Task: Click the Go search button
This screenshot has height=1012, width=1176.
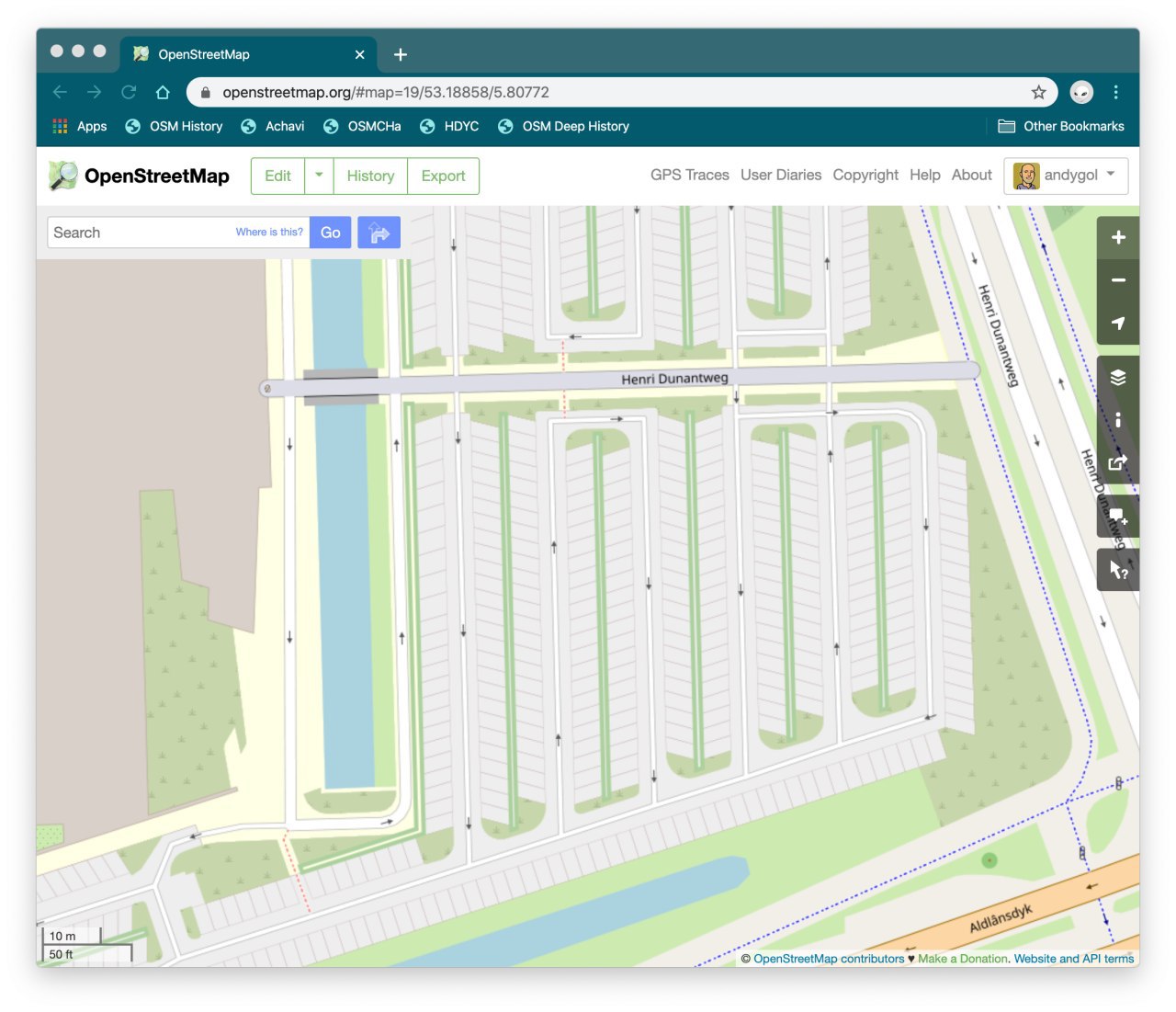Action: (x=331, y=233)
